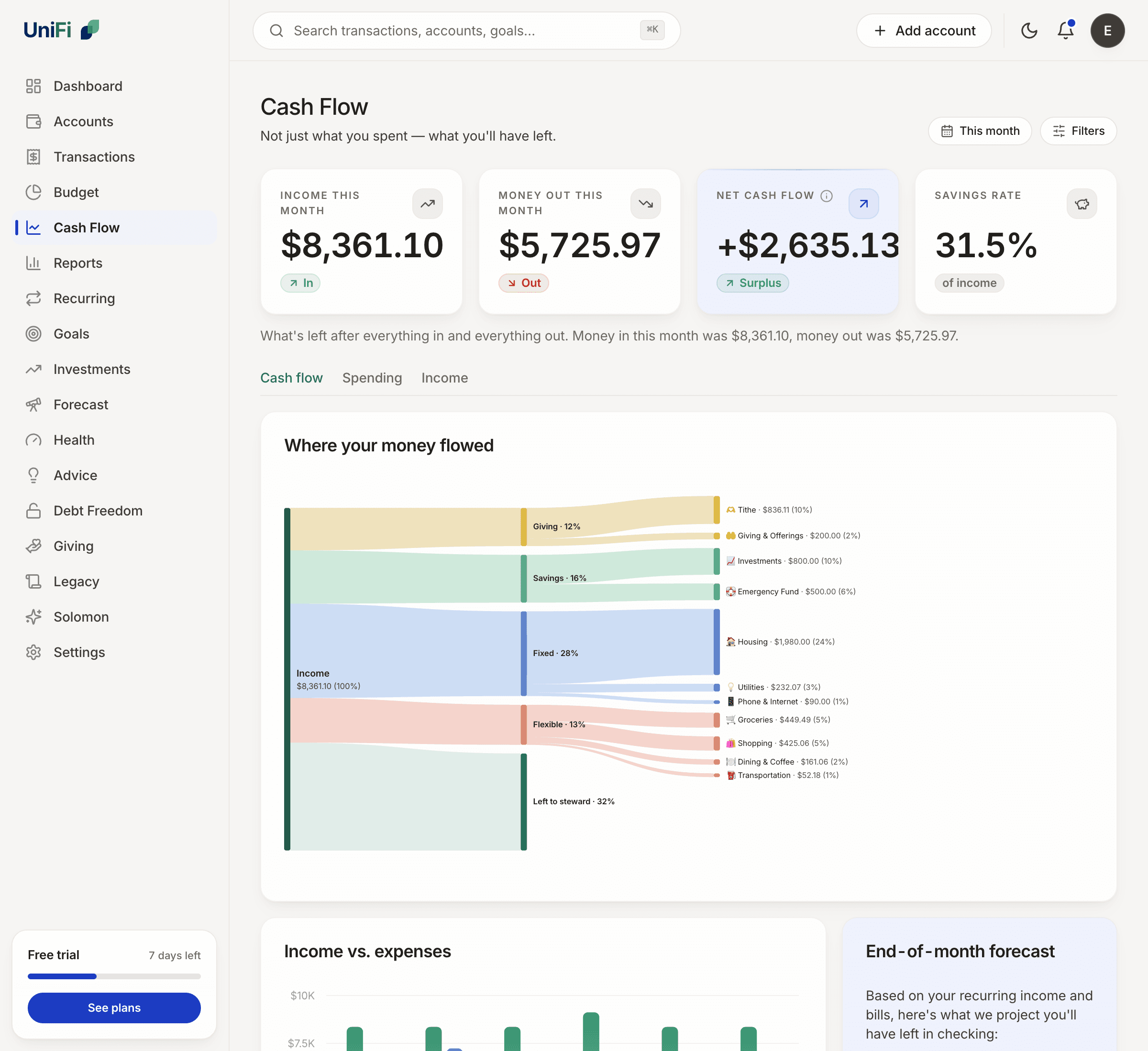Select Budget in the sidebar
Viewport: 1148px width, 1051px height.
114,192
